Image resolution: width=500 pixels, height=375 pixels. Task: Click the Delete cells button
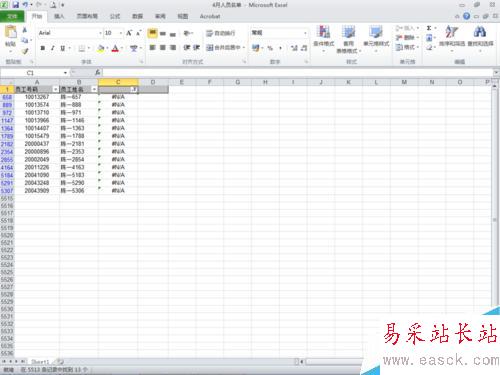(407, 37)
